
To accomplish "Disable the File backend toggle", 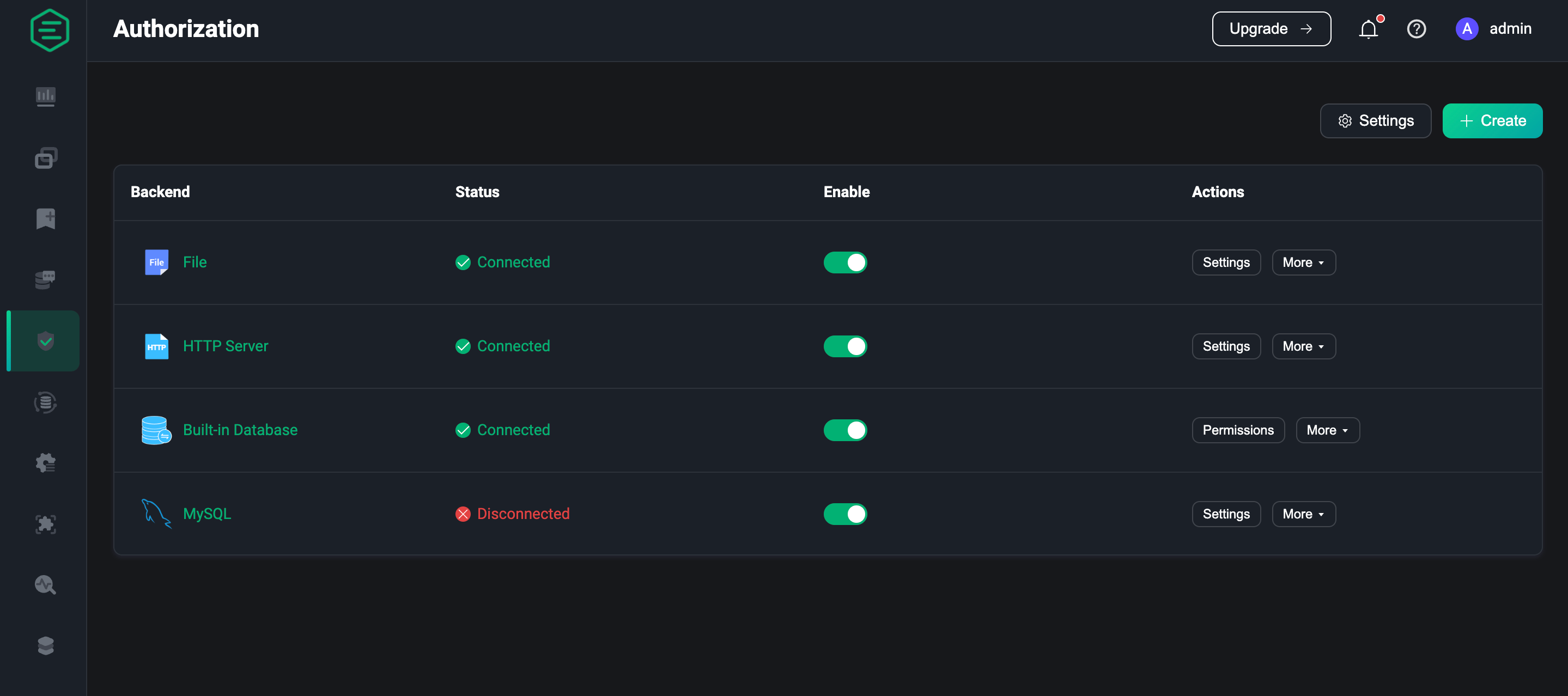I will point(845,262).
